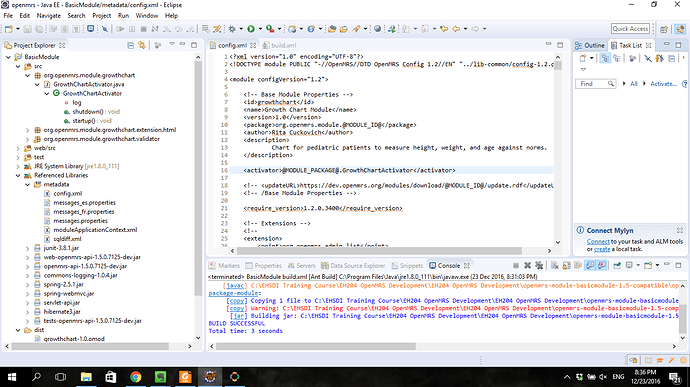Click the Quick Access search field

tap(630, 29)
